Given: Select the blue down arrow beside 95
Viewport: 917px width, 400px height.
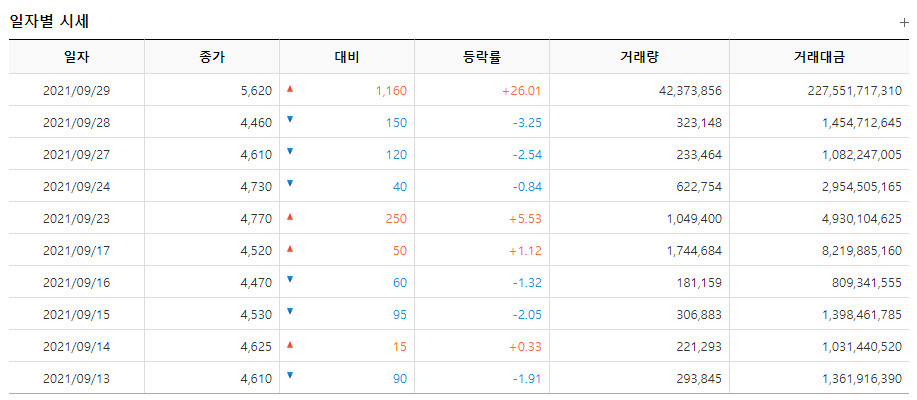Looking at the screenshot, I should [289, 311].
